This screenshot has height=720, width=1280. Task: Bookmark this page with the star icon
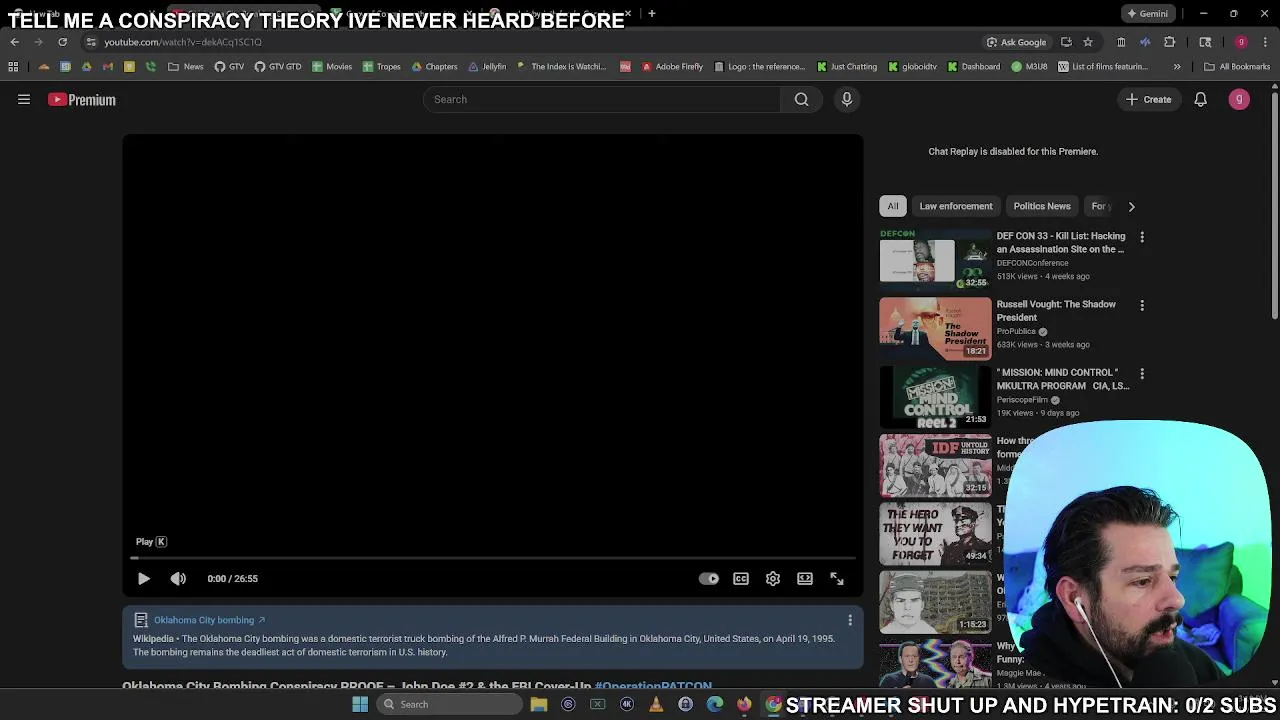1088,42
